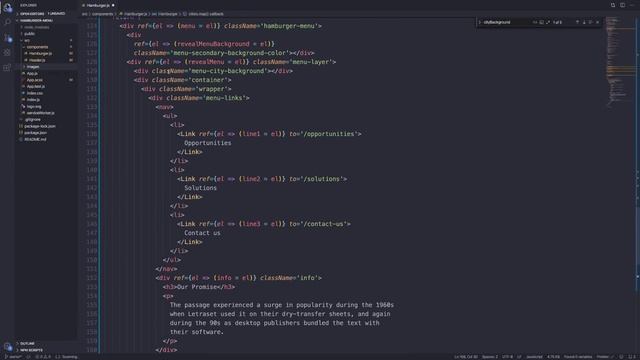The width and height of the screenshot is (640, 360).
Task: Click the minimap code overview
Action: click(620, 61)
